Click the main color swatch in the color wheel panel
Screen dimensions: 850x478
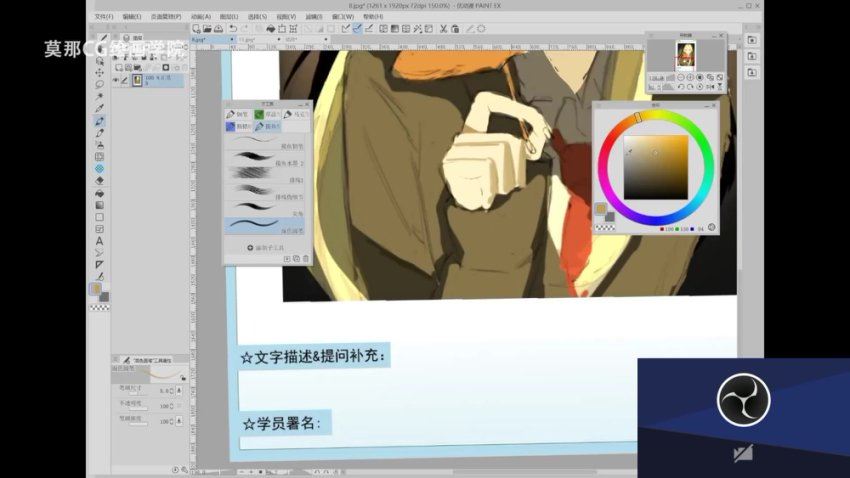tap(601, 209)
